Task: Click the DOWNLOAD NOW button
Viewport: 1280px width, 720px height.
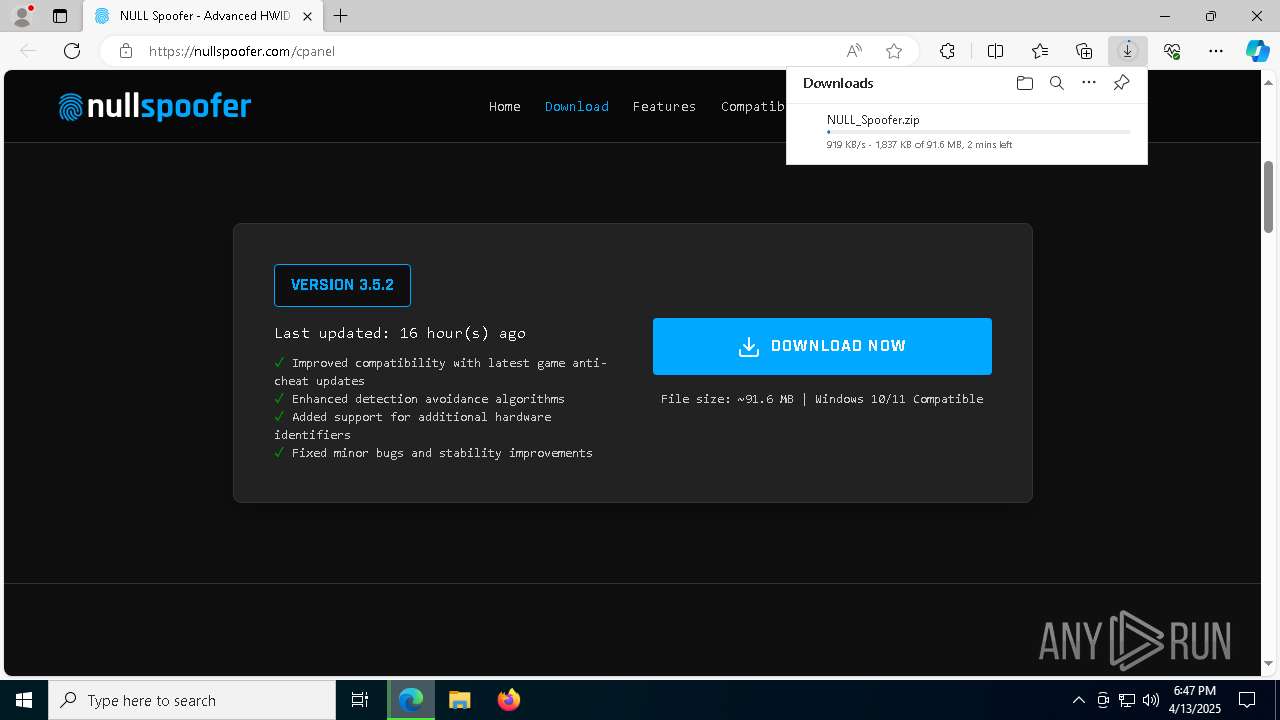Action: [822, 346]
